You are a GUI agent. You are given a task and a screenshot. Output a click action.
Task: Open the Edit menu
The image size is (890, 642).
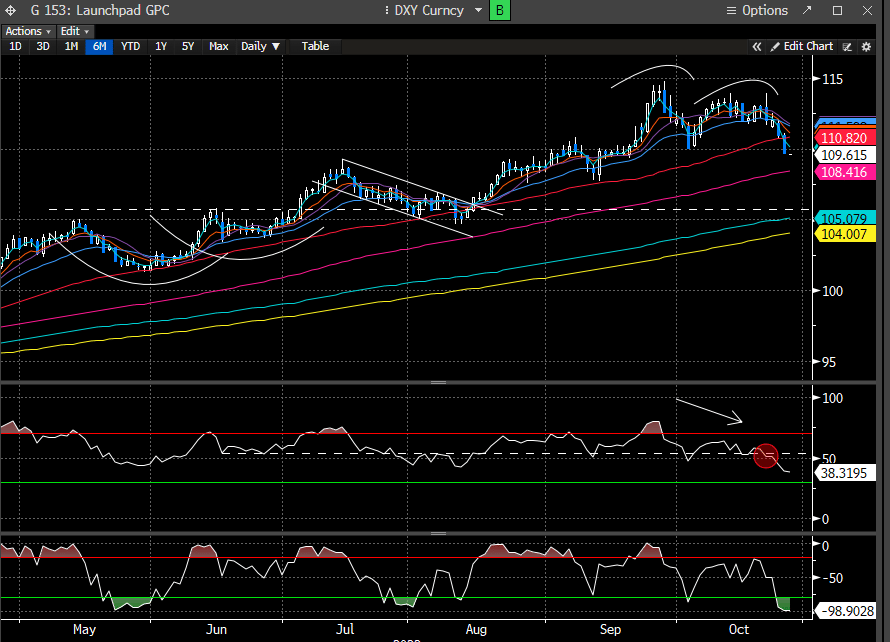click(75, 31)
